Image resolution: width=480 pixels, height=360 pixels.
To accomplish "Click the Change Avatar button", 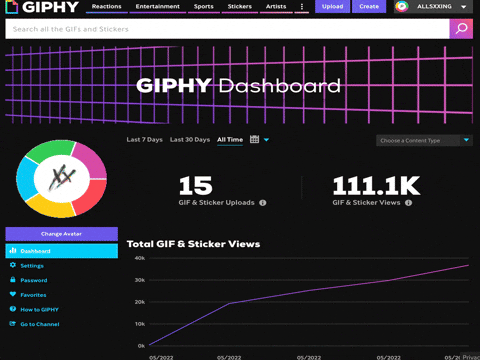I will (62, 234).
